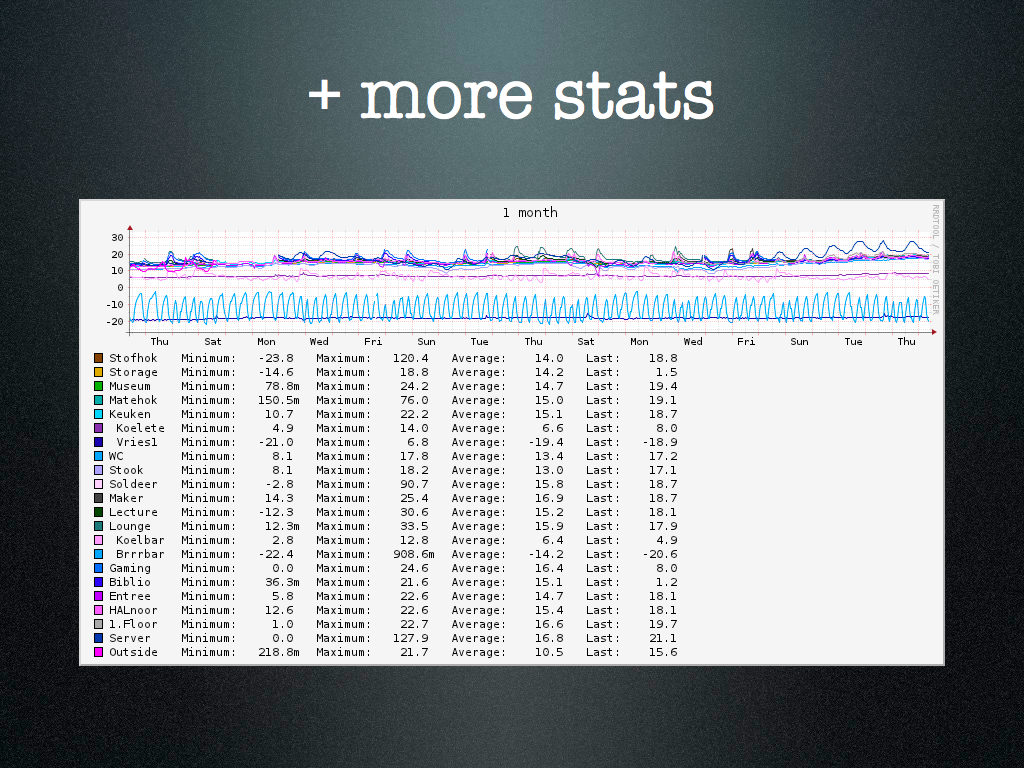Viewport: 1024px width, 768px height.
Task: Click the Gaming legend color swatch
Action: coord(98,568)
